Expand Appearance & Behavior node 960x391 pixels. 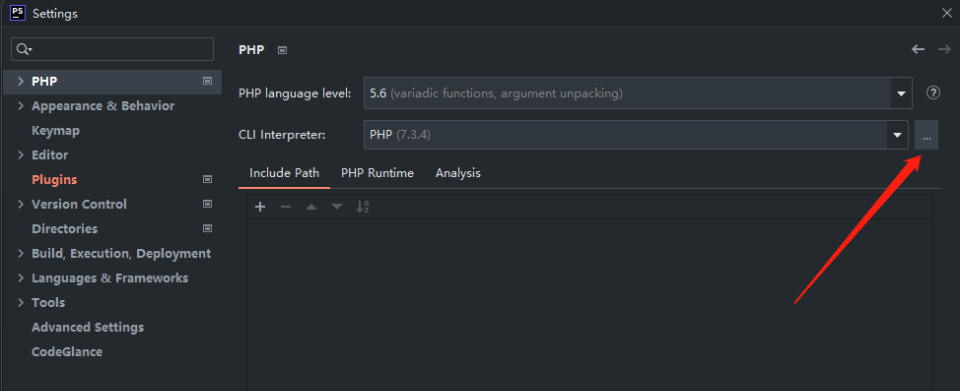(20, 106)
